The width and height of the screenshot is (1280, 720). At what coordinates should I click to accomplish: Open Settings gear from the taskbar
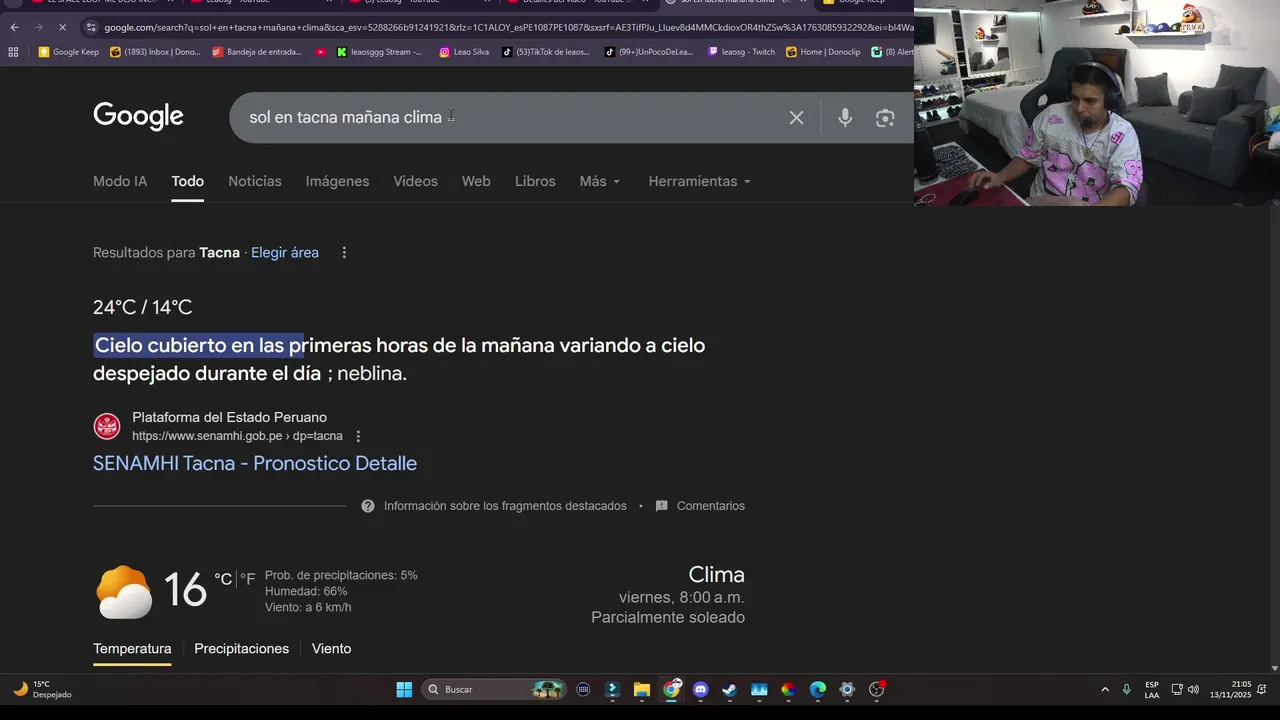[847, 689]
